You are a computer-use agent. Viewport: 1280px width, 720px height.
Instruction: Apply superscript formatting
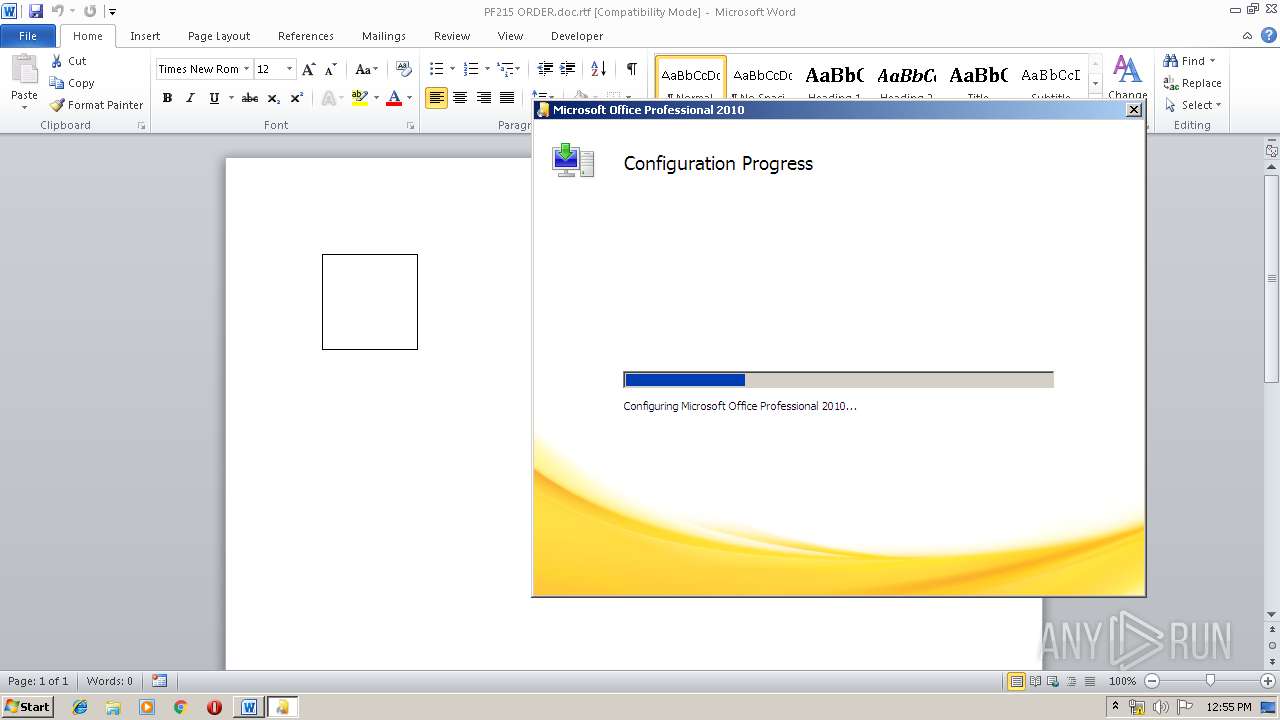[297, 98]
